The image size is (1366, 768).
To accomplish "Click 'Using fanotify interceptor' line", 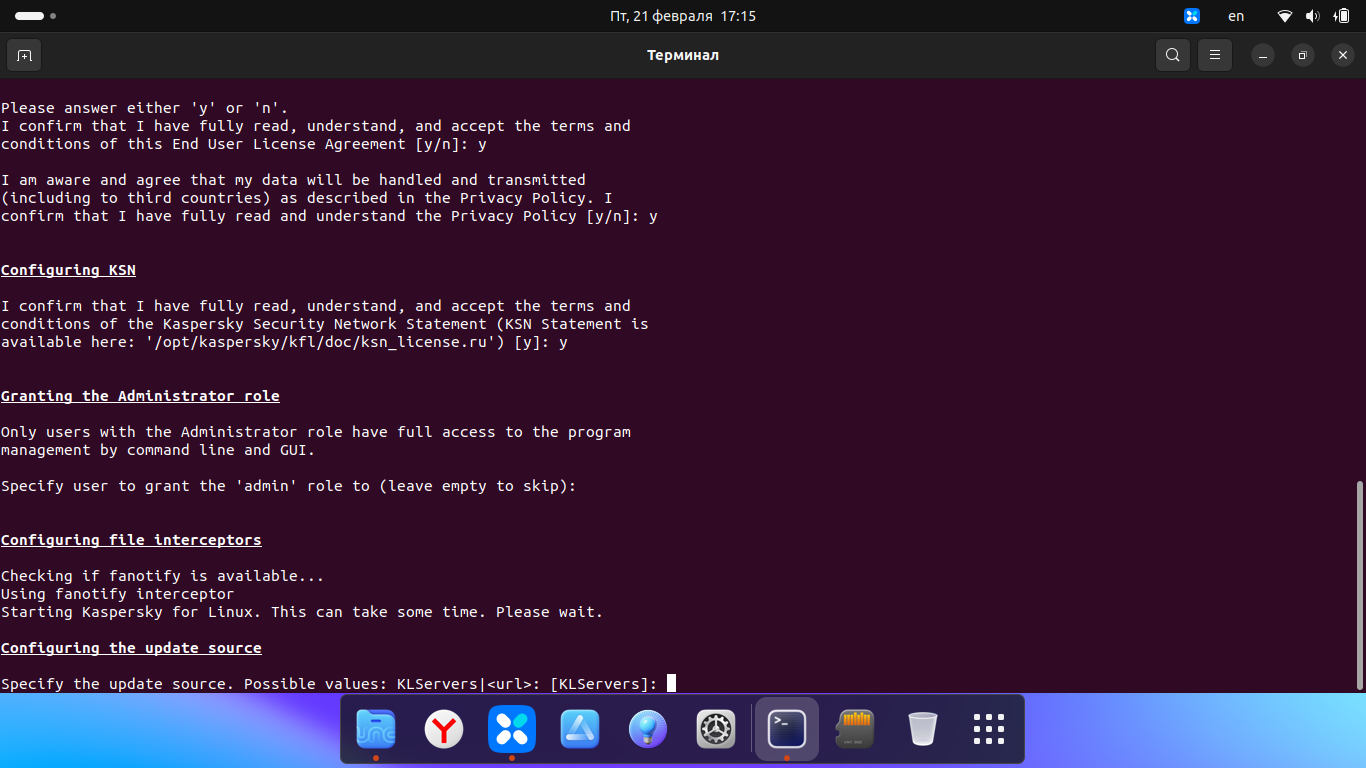I will pos(117,594).
